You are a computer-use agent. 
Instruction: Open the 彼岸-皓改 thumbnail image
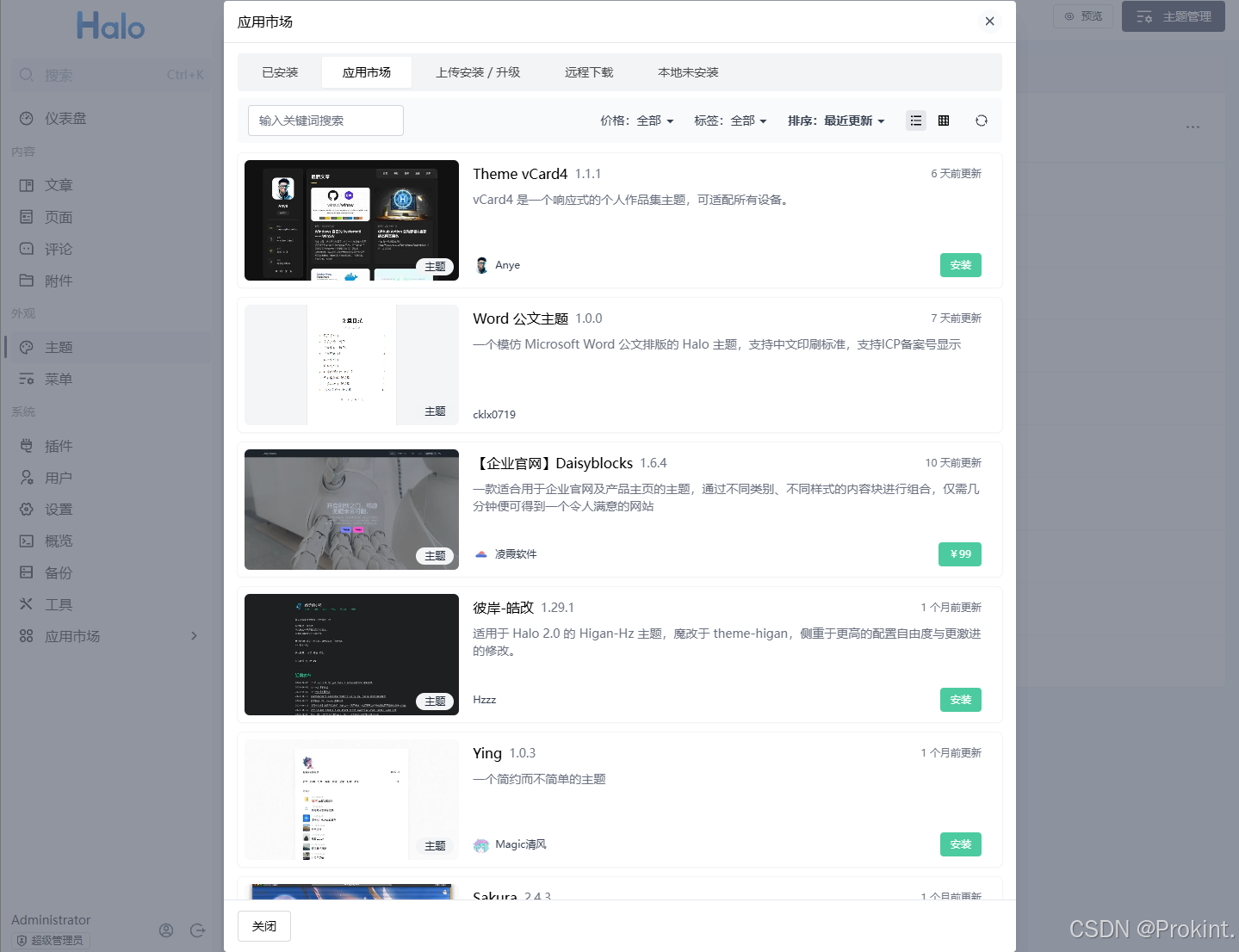[x=351, y=654]
